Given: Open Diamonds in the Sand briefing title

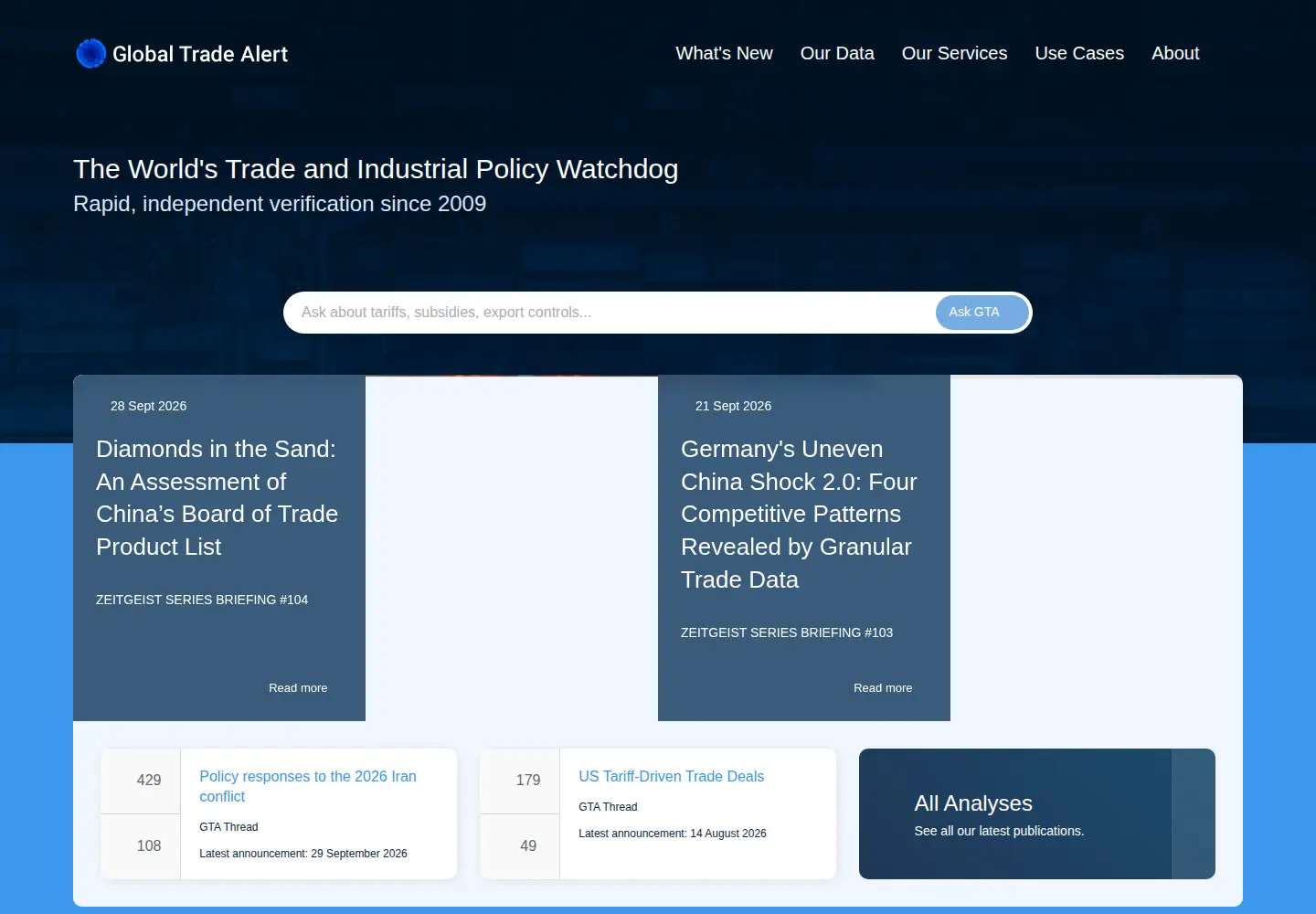Looking at the screenshot, I should (218, 498).
